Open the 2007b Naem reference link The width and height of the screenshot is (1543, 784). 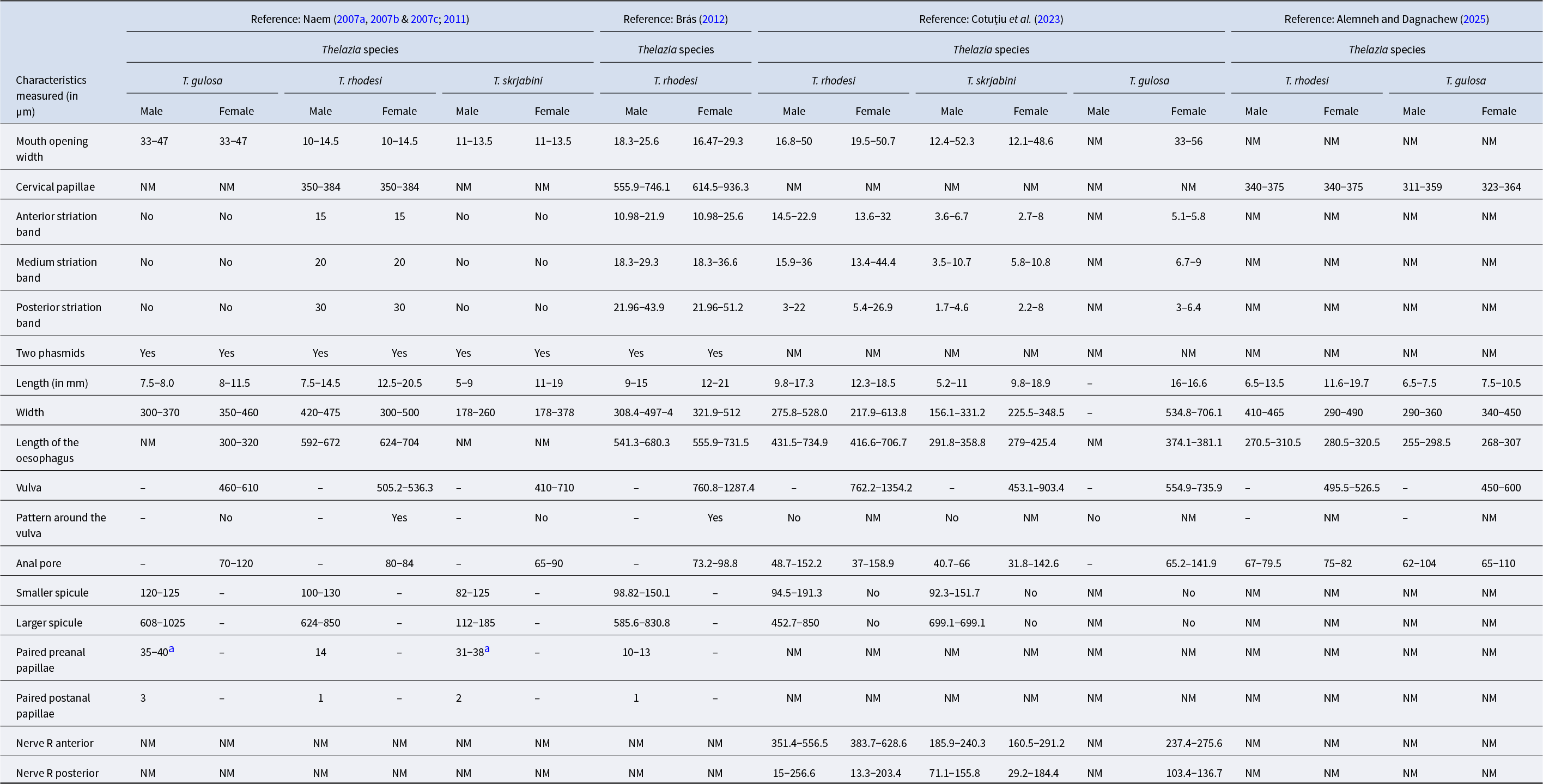coord(384,19)
